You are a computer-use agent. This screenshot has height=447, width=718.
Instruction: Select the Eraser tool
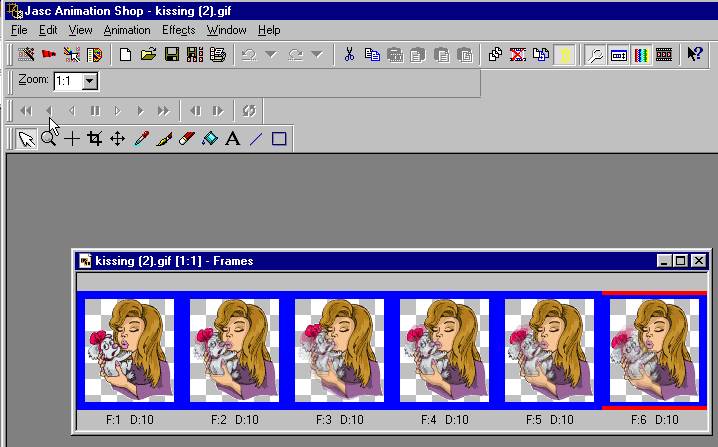pos(187,138)
